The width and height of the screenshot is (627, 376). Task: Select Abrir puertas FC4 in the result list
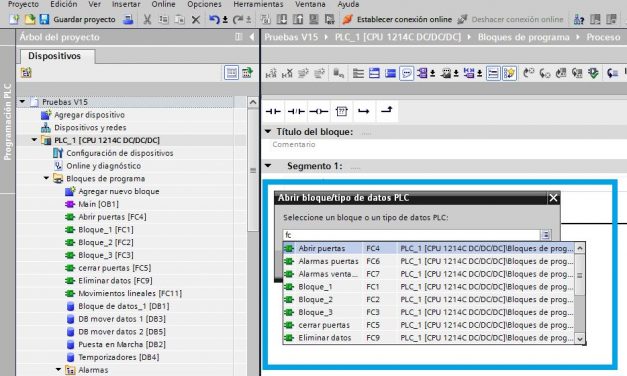(x=428, y=248)
